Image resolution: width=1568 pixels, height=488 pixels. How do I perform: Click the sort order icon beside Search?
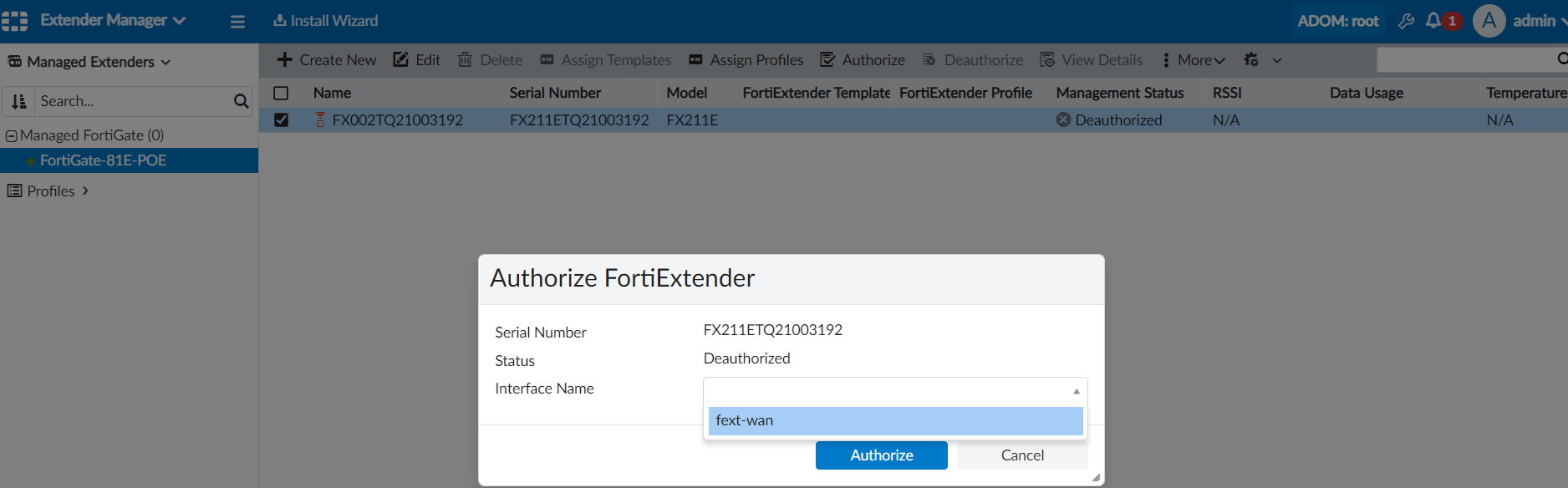(18, 101)
